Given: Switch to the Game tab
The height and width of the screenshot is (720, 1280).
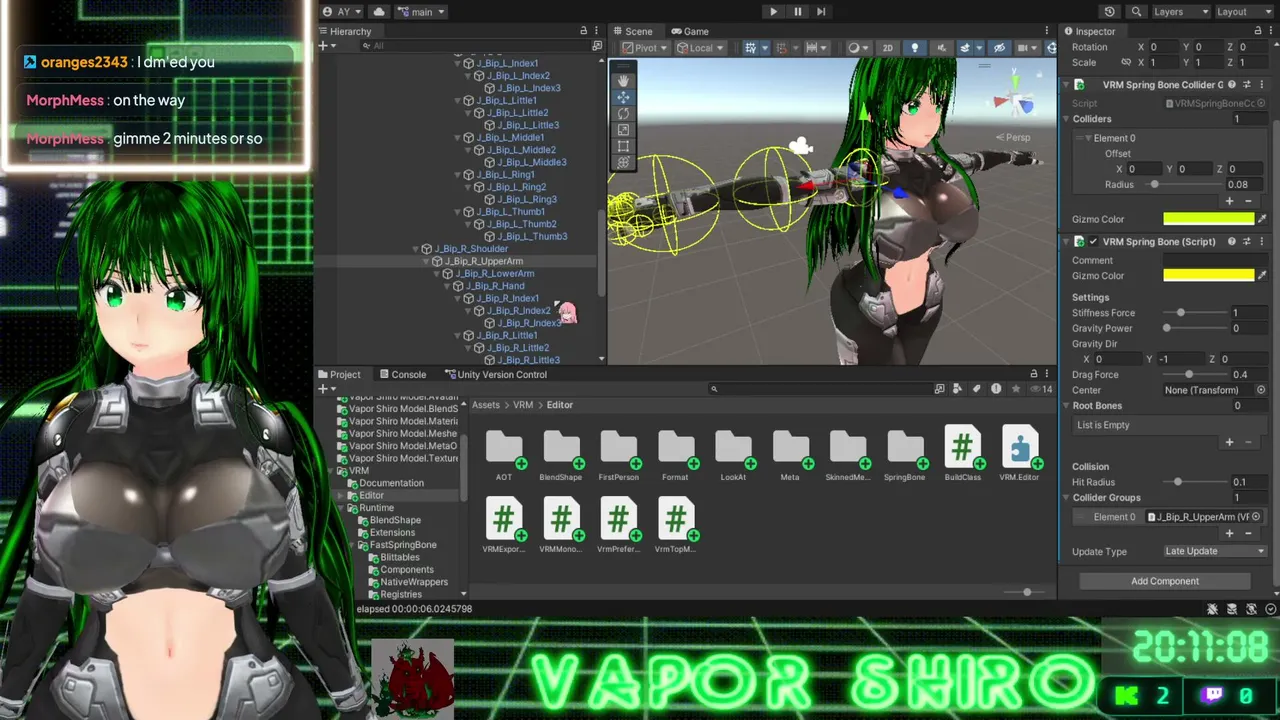Looking at the screenshot, I should (x=690, y=31).
